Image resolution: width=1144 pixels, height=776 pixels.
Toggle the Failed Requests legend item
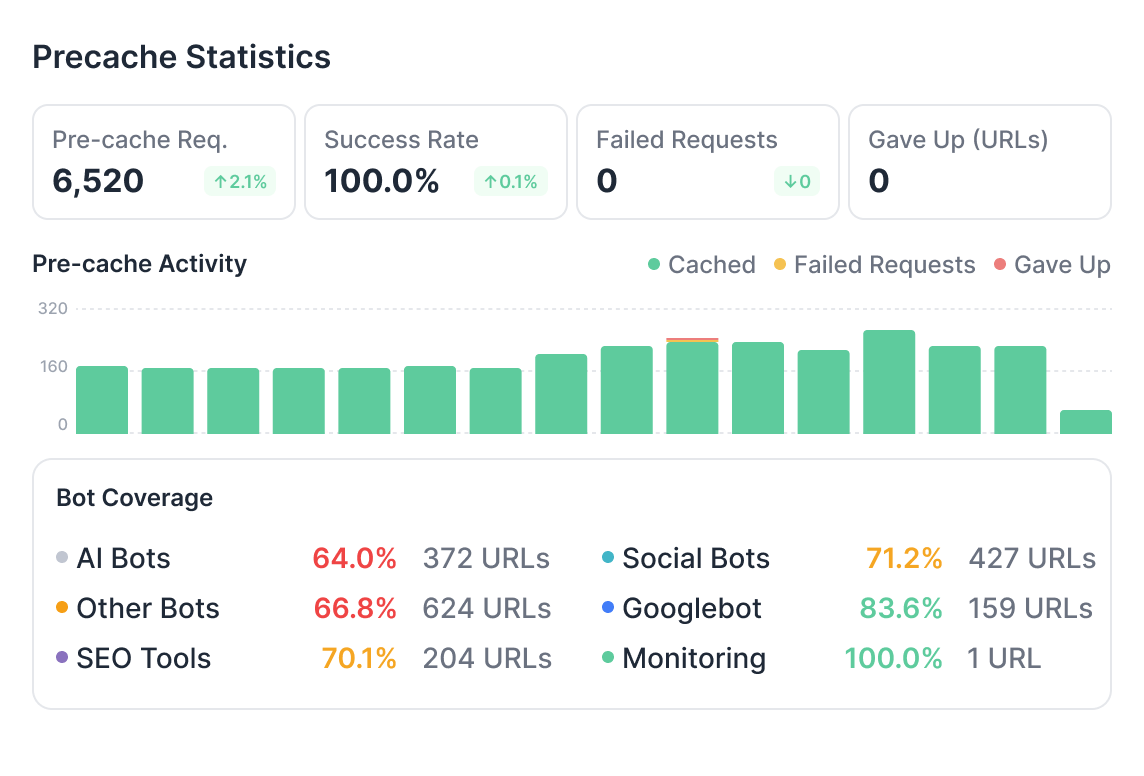click(x=875, y=265)
